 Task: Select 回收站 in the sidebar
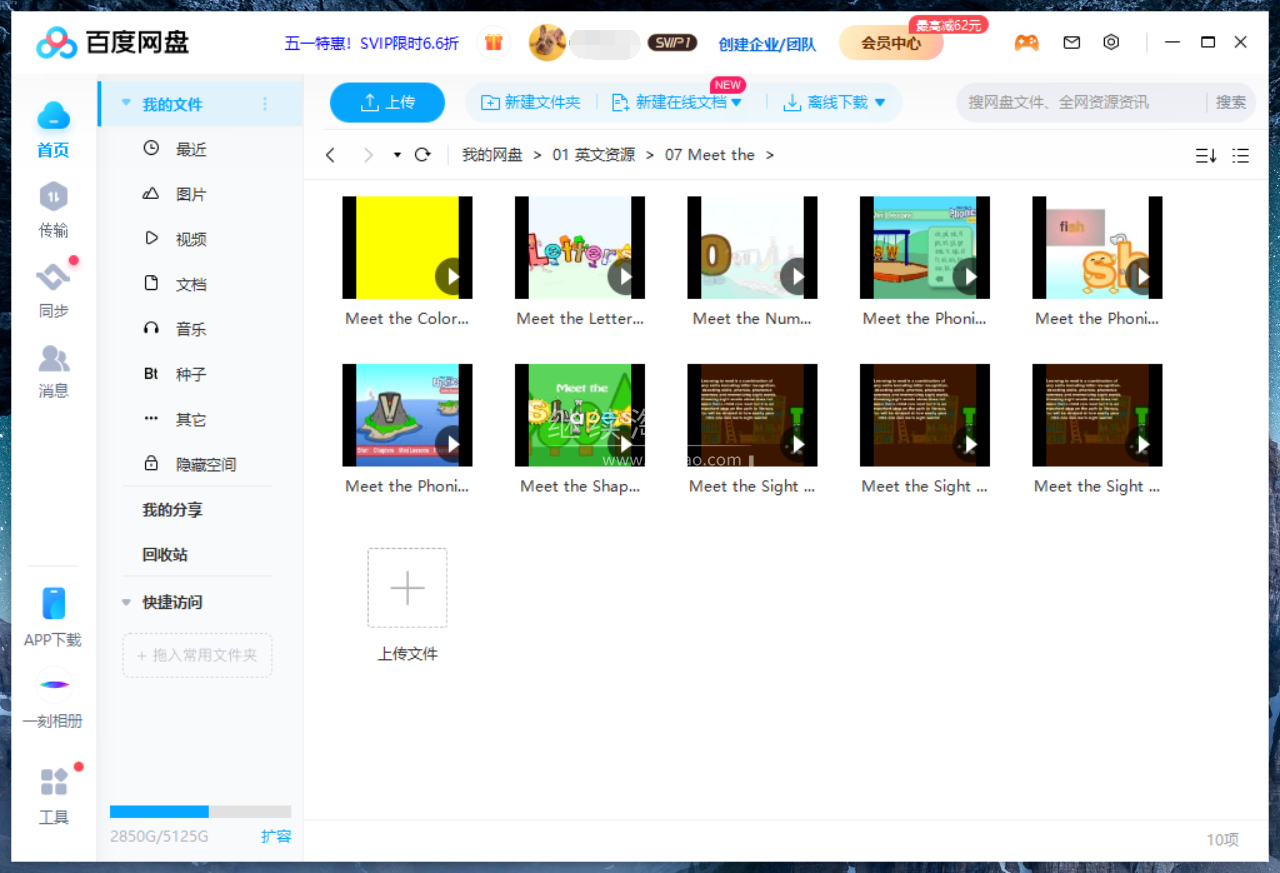(165, 554)
